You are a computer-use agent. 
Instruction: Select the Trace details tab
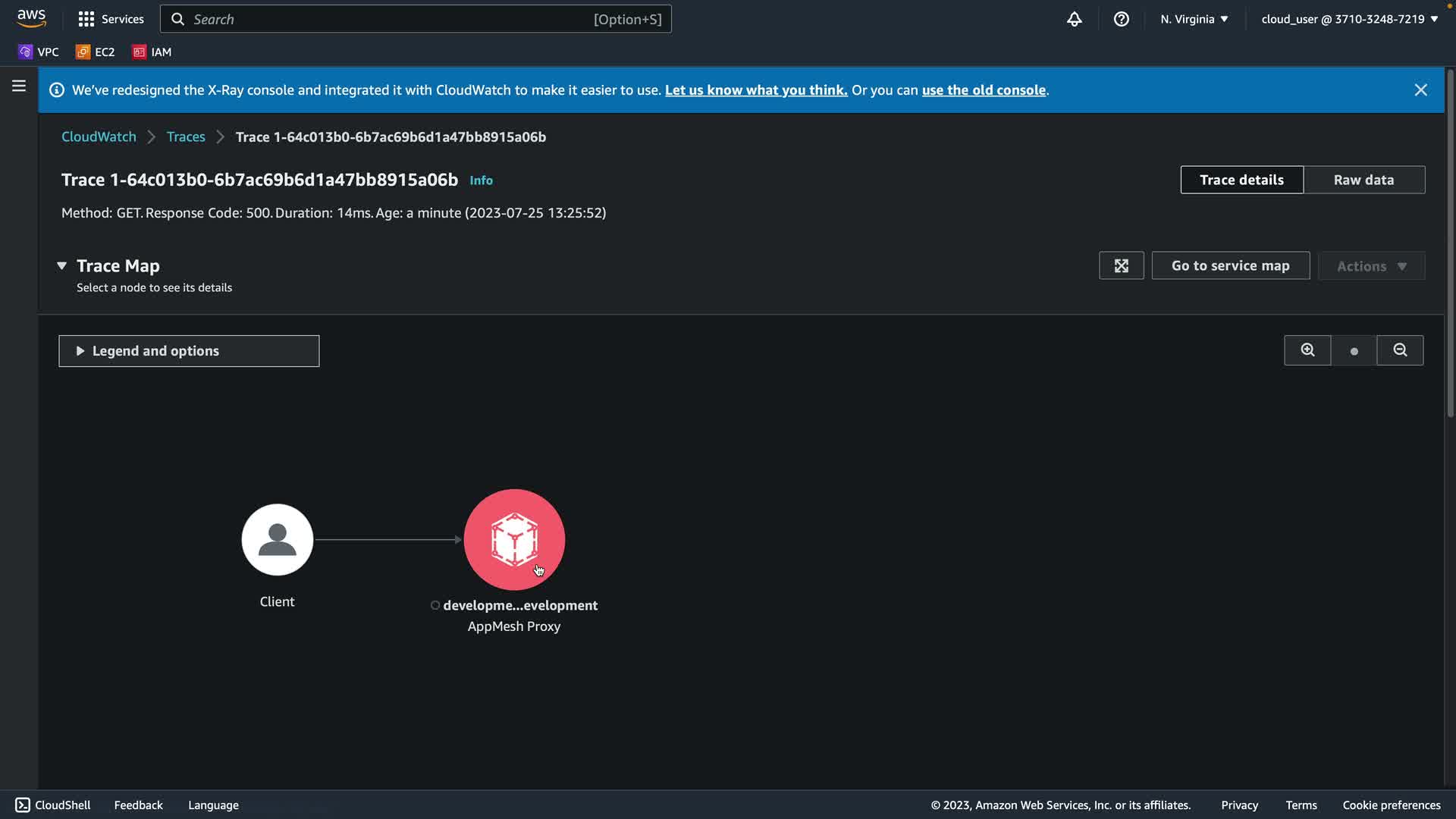click(1241, 180)
